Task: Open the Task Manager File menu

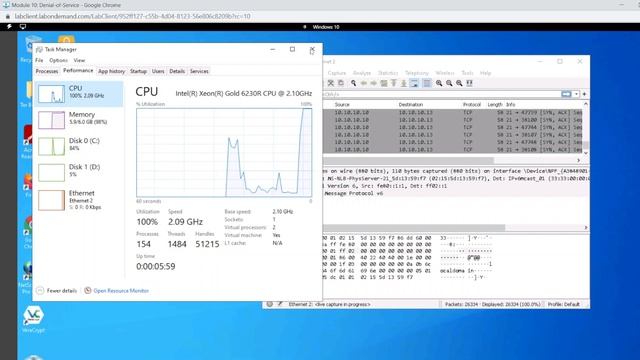Action: pos(39,60)
